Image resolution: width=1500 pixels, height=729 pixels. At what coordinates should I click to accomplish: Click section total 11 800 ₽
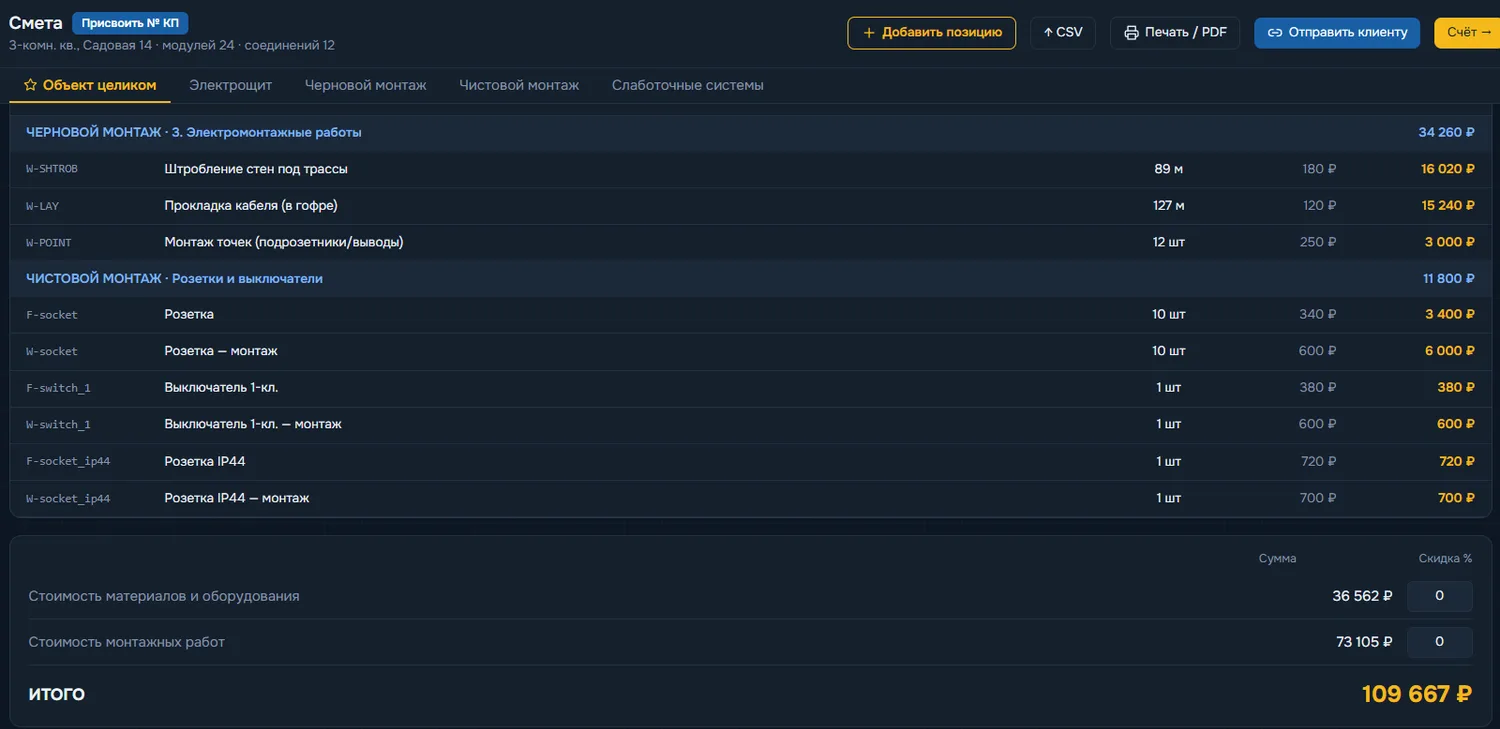coord(1449,278)
